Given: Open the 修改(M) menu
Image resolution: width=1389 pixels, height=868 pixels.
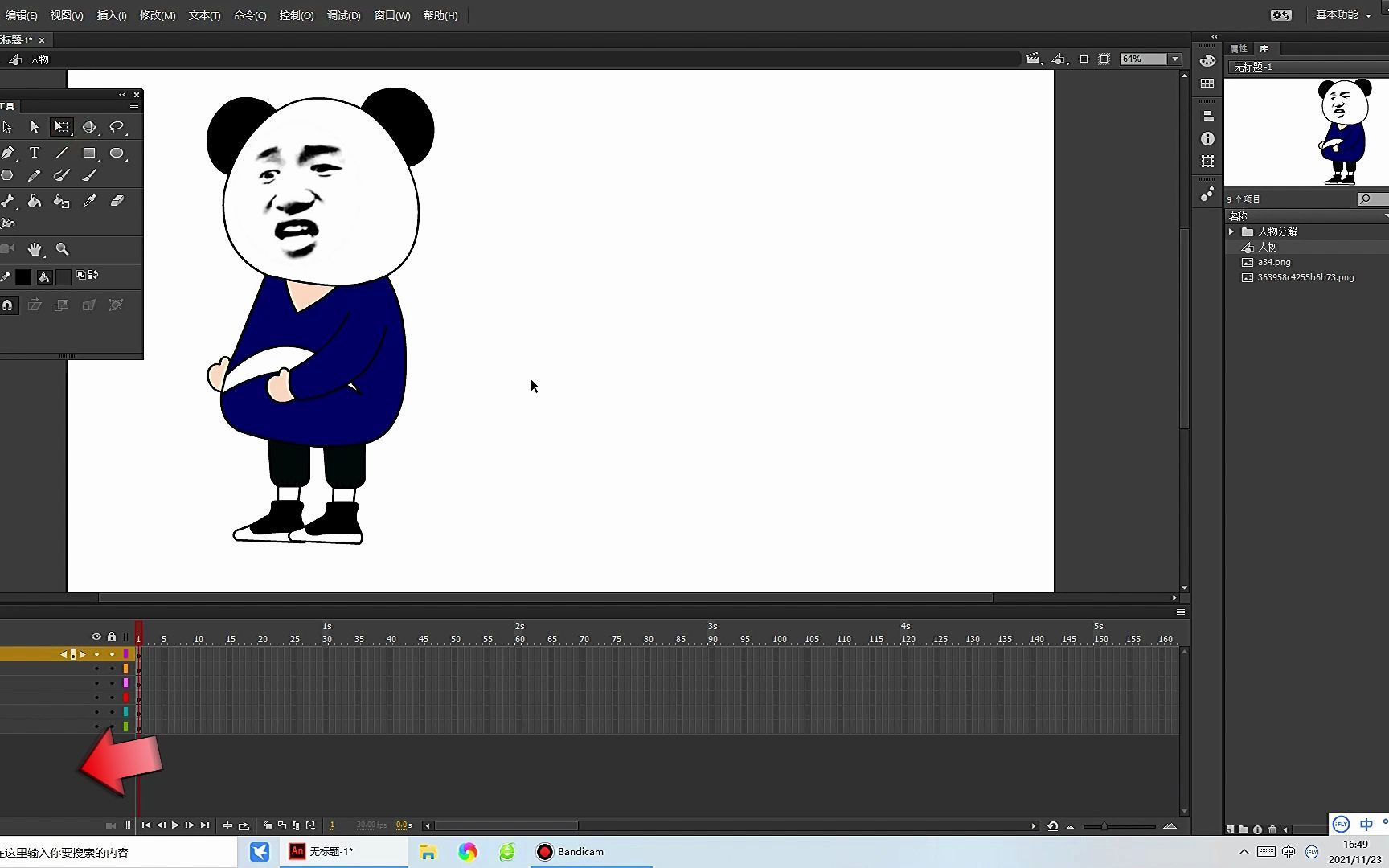Looking at the screenshot, I should (158, 15).
